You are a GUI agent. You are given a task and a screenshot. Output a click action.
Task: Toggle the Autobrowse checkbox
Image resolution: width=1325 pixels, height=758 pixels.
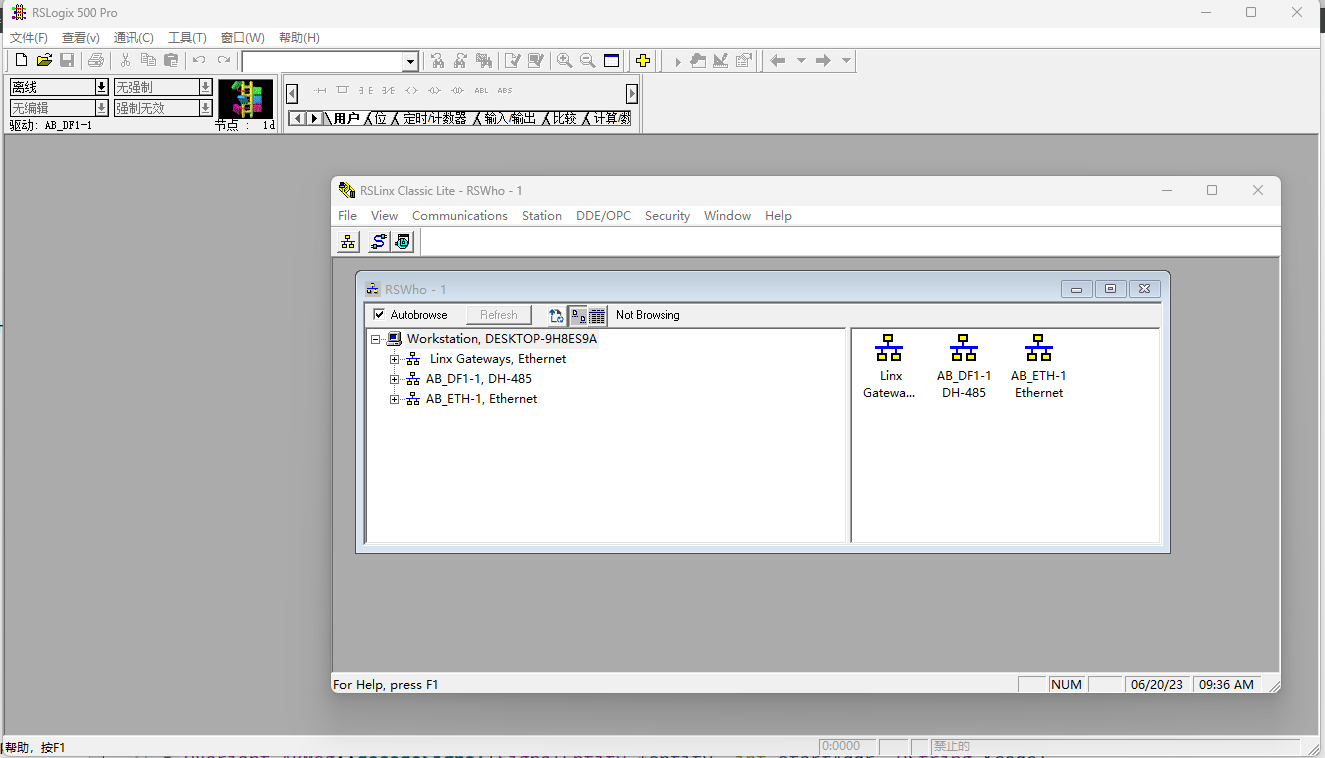379,315
